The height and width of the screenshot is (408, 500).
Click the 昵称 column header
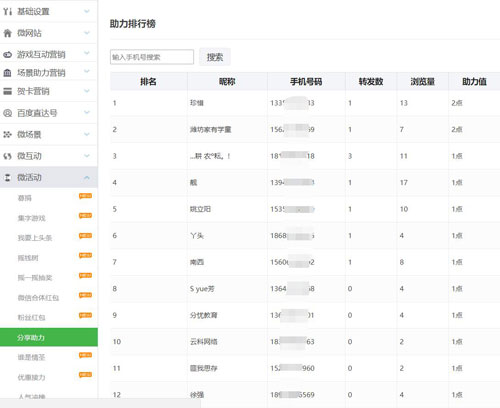coord(227,81)
